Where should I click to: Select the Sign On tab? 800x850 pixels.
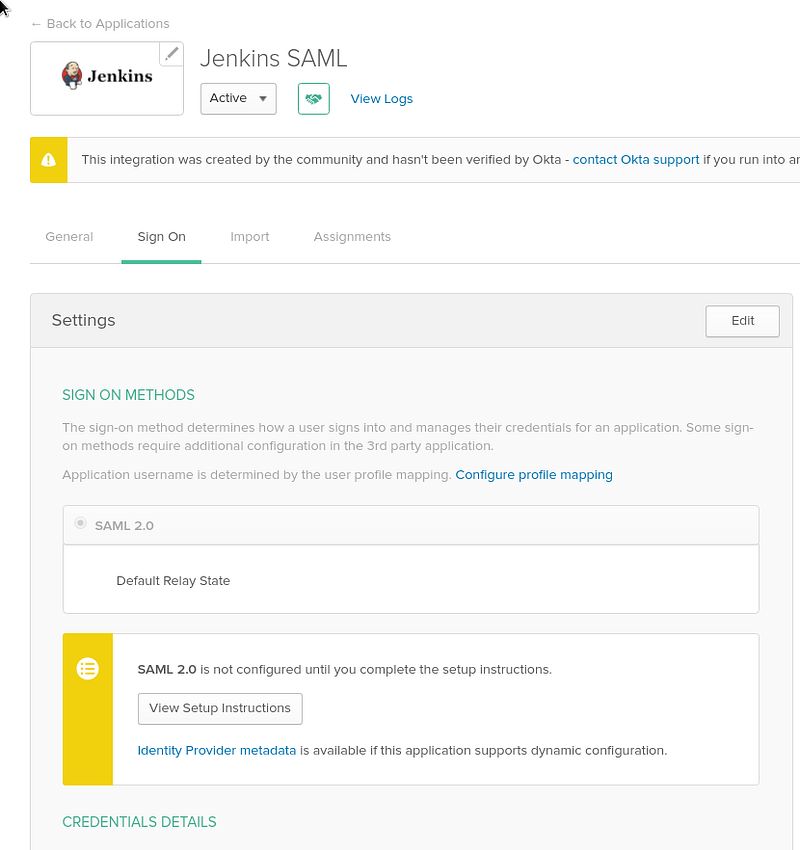(x=162, y=237)
